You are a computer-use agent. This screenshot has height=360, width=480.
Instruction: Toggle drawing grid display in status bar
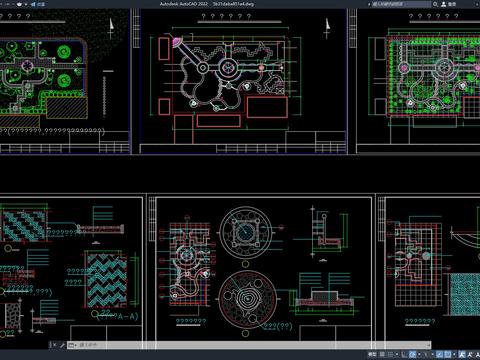[x=382, y=354]
